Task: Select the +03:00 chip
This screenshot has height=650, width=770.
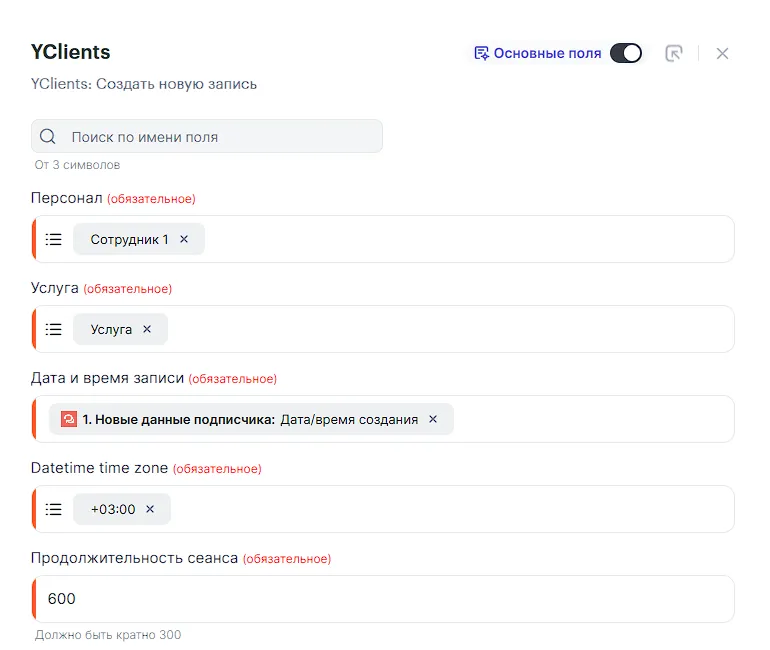Action: [x=113, y=509]
